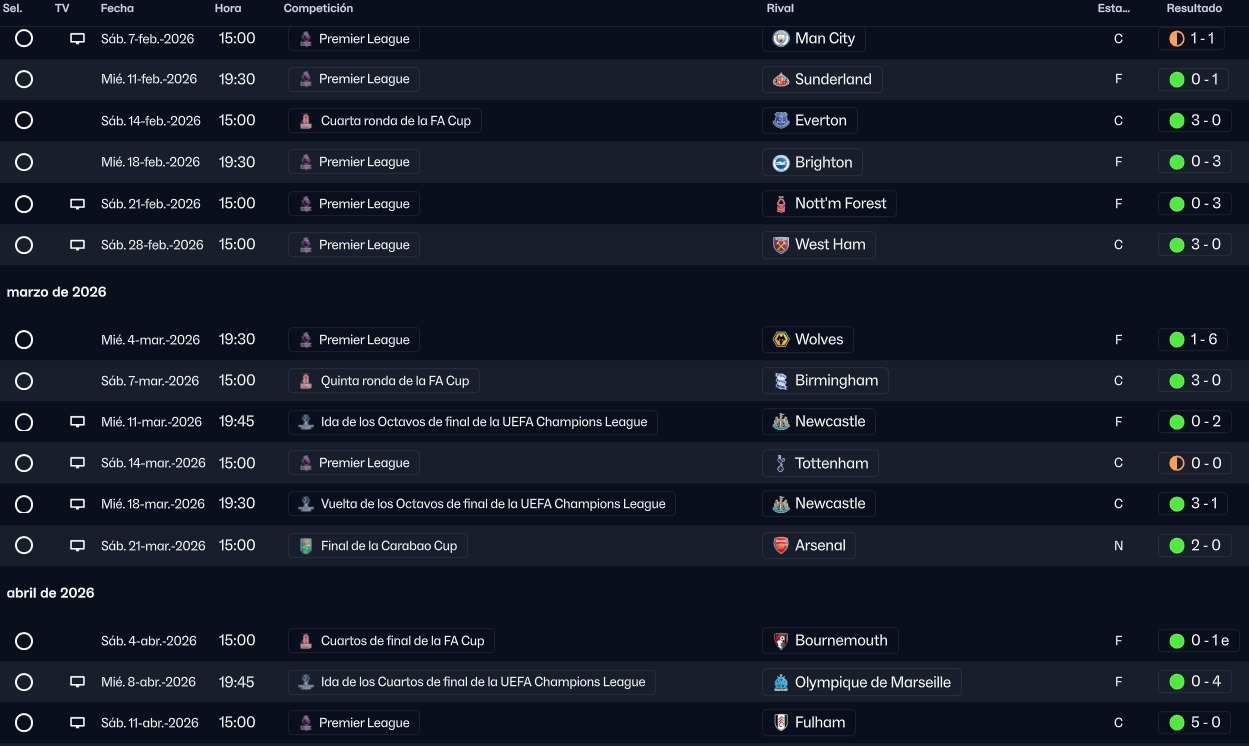The width and height of the screenshot is (1249, 746).
Task: Click the Man City club badge icon
Action: (x=781, y=39)
